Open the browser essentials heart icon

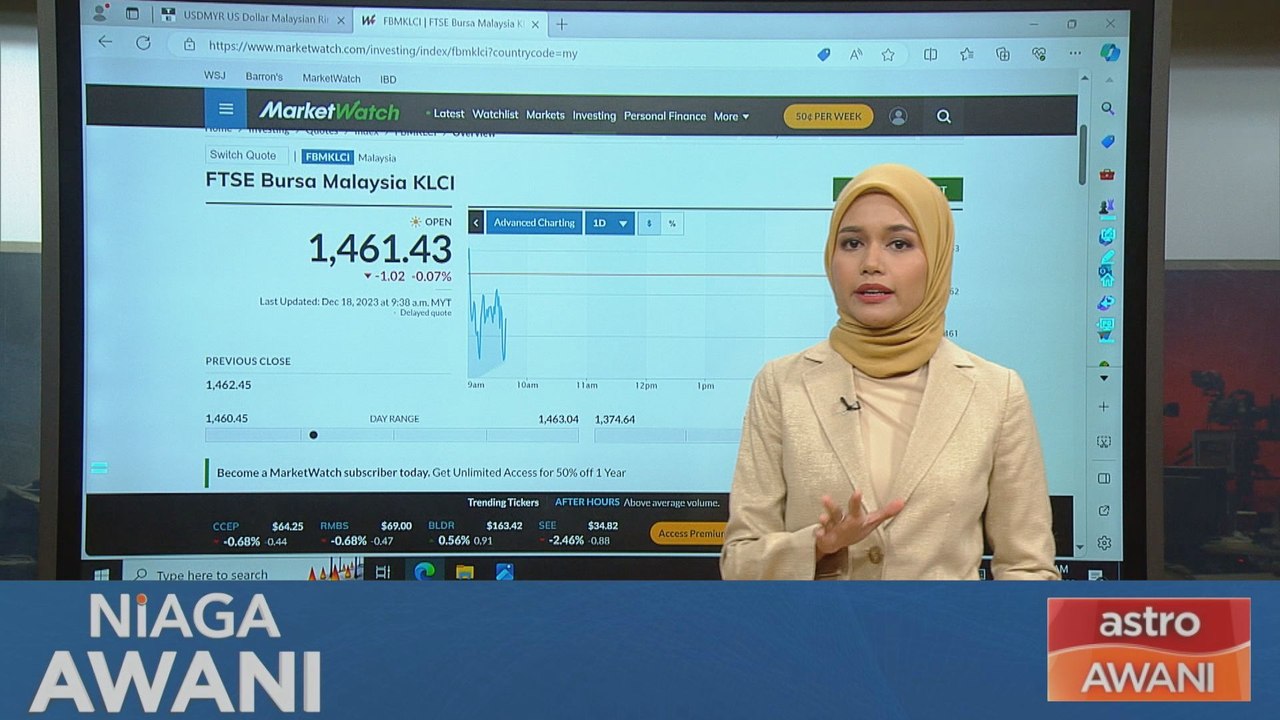pyautogui.click(x=1039, y=54)
